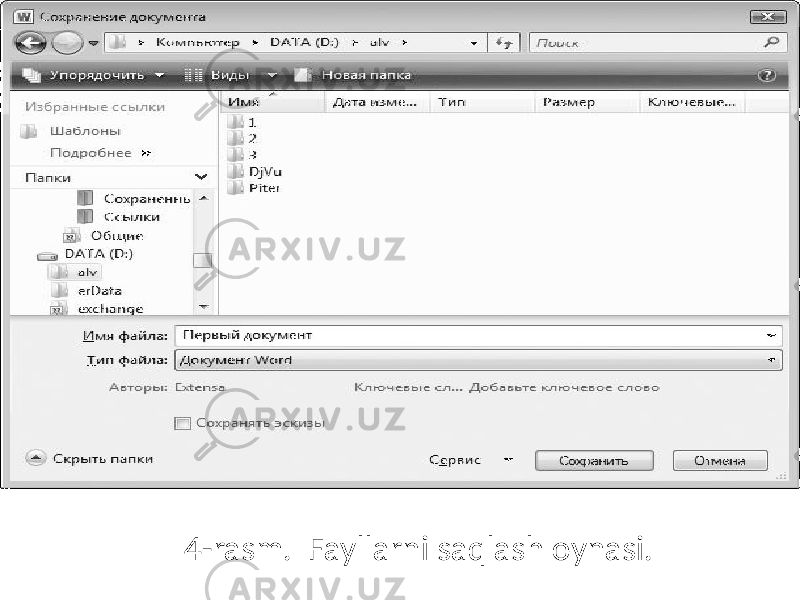Collapse folders with Скрыть папки
Viewport: 800px width, 600px height.
[90, 458]
